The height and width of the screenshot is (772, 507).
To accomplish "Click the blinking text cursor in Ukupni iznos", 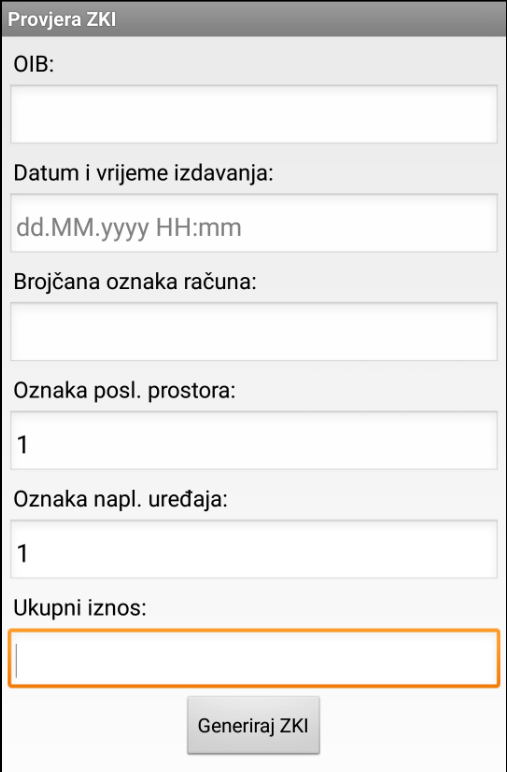I will click(16, 661).
